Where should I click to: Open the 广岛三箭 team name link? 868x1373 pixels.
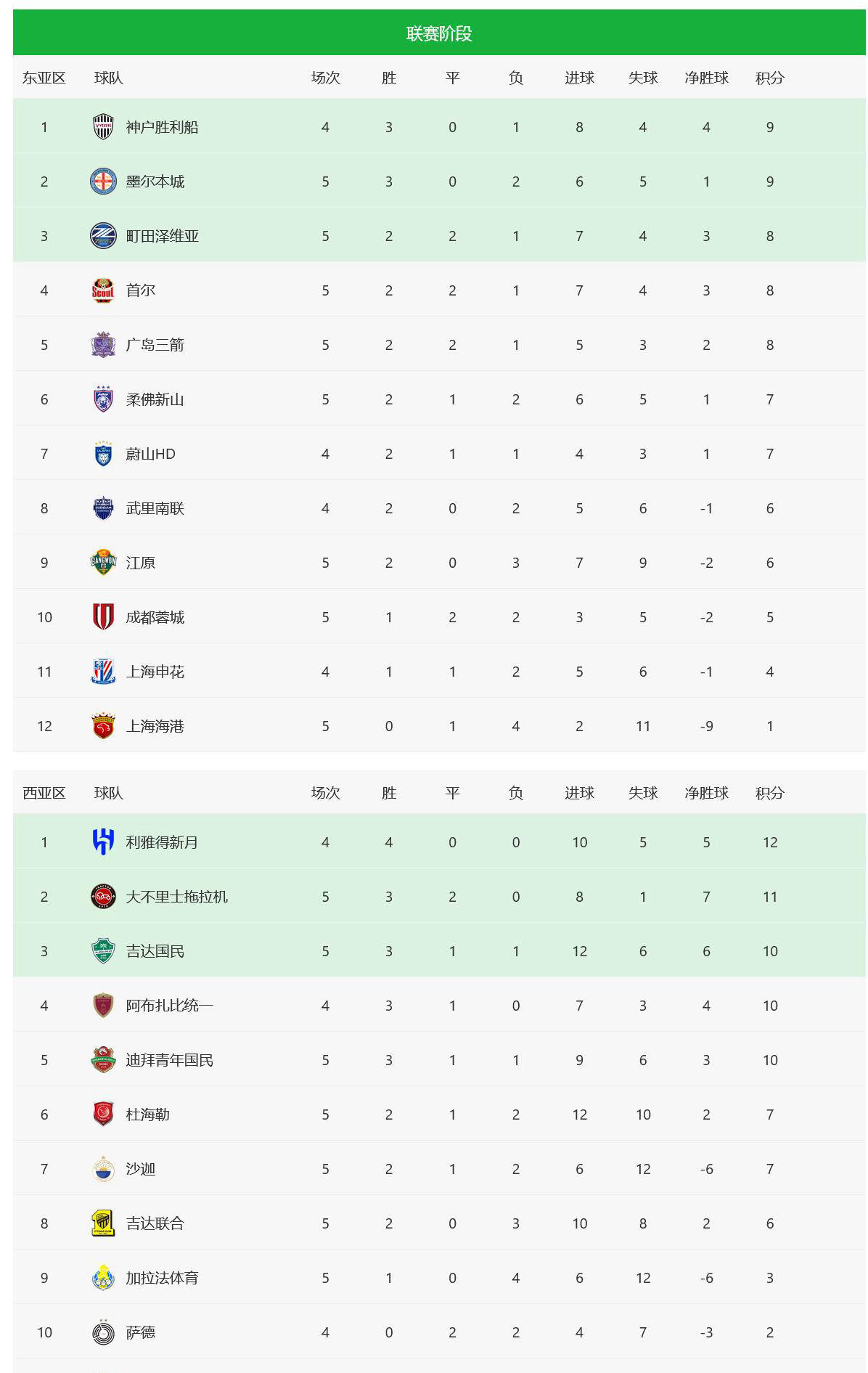point(155,345)
